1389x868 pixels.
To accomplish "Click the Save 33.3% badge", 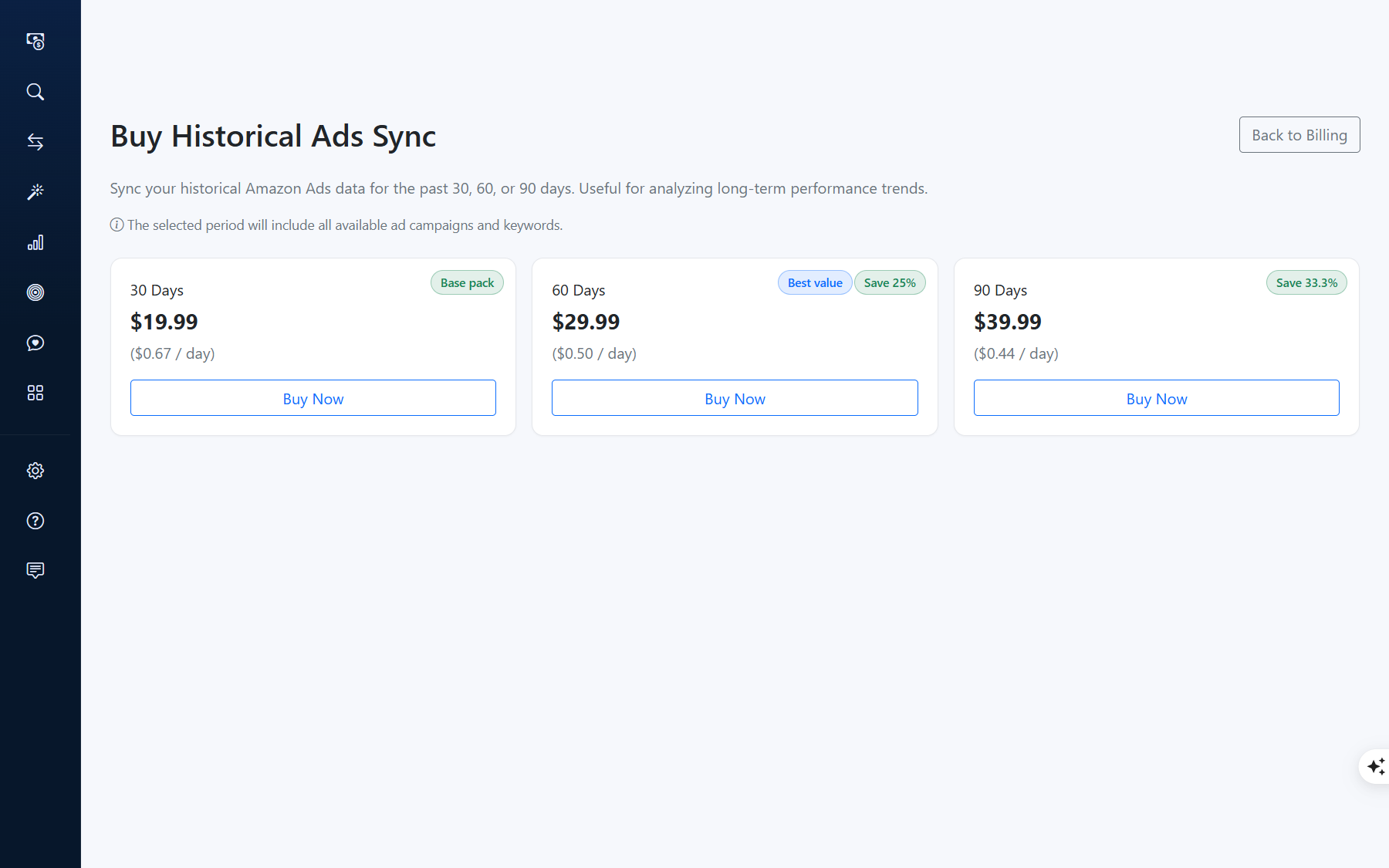I will pyautogui.click(x=1306, y=283).
